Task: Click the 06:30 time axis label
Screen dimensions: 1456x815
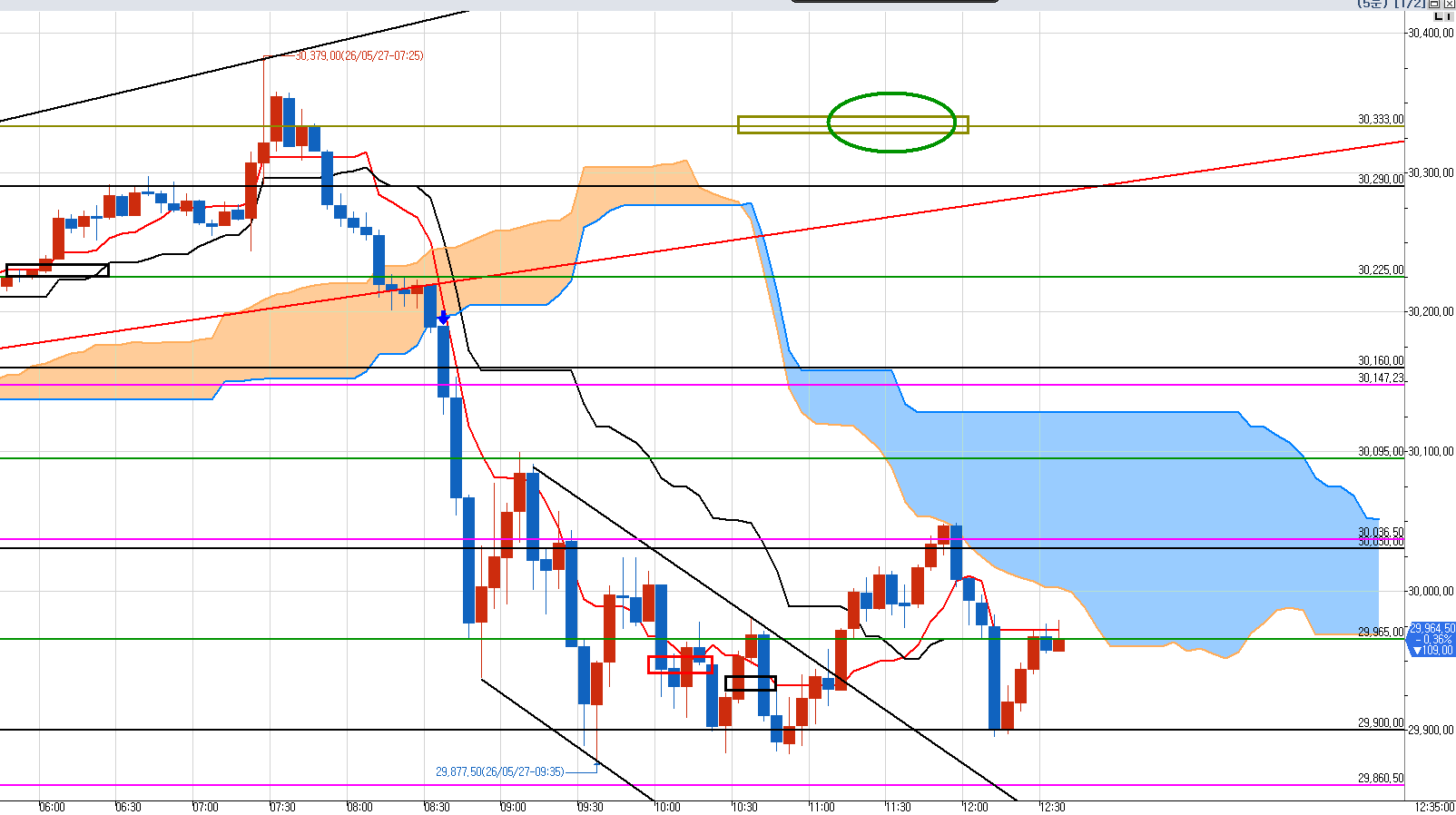Action: tap(128, 807)
